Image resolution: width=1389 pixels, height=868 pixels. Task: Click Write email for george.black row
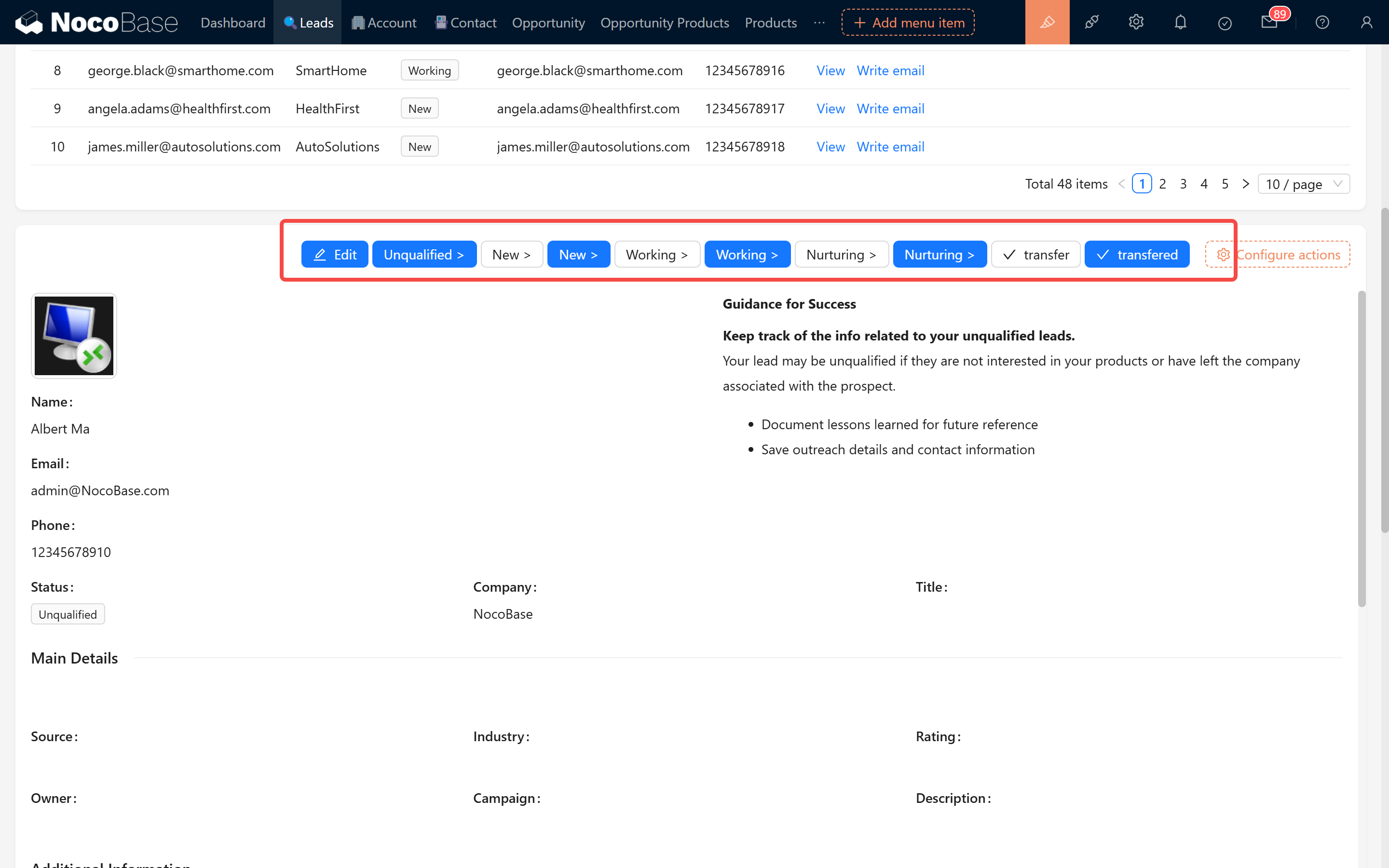point(890,70)
